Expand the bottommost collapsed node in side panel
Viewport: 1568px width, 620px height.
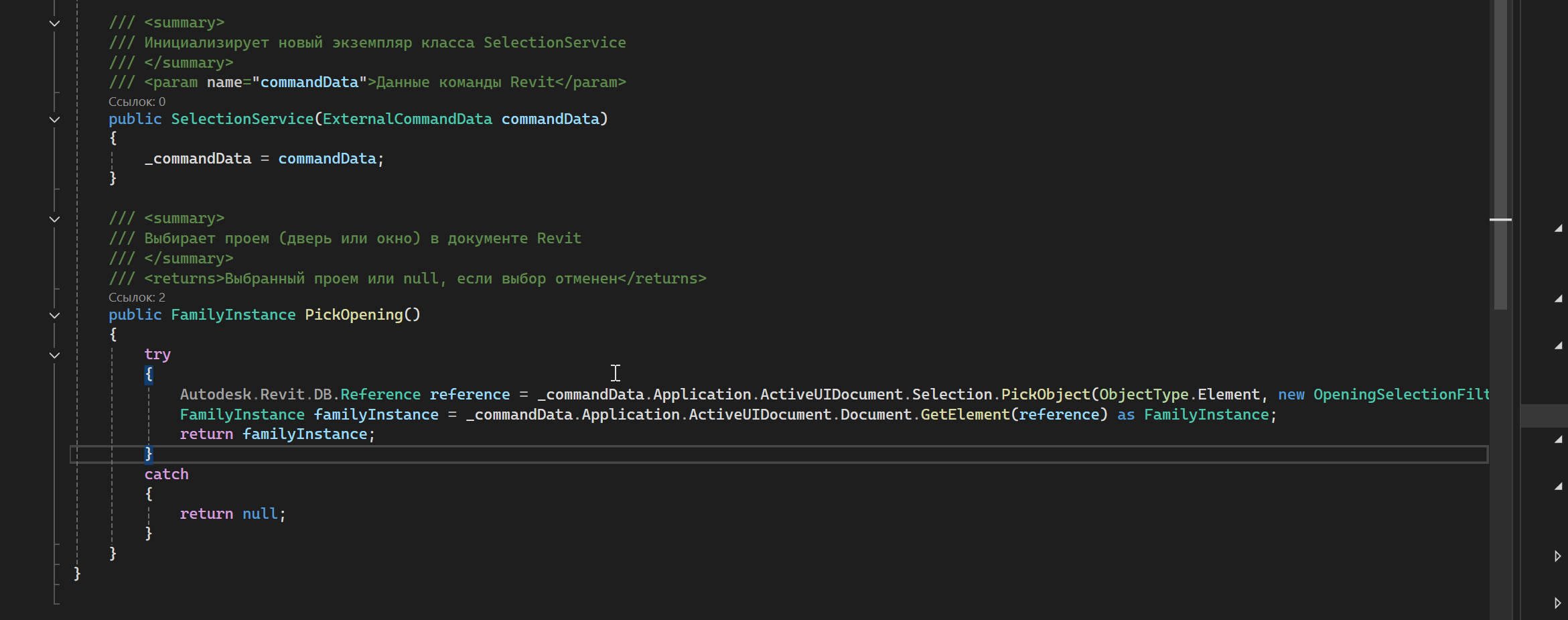[x=1557, y=603]
